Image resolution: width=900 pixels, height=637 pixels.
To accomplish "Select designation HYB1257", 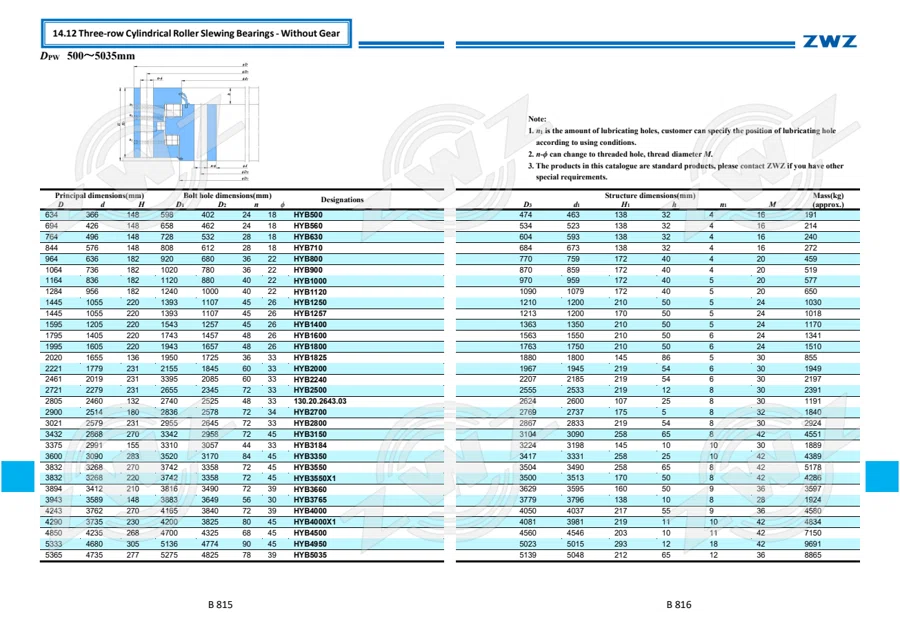I will click(310, 313).
